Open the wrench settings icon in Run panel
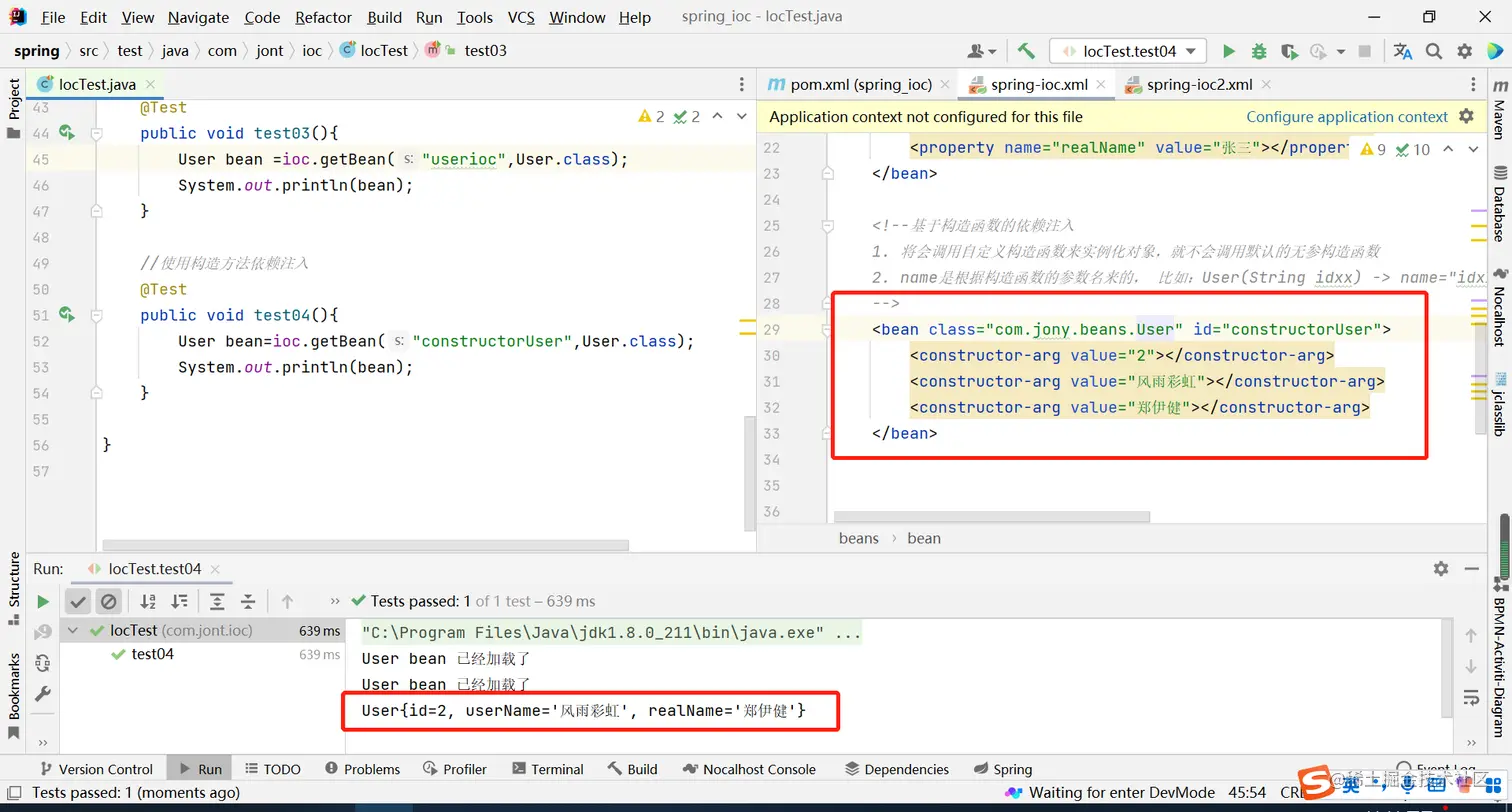This screenshot has width=1512, height=812. (x=43, y=693)
